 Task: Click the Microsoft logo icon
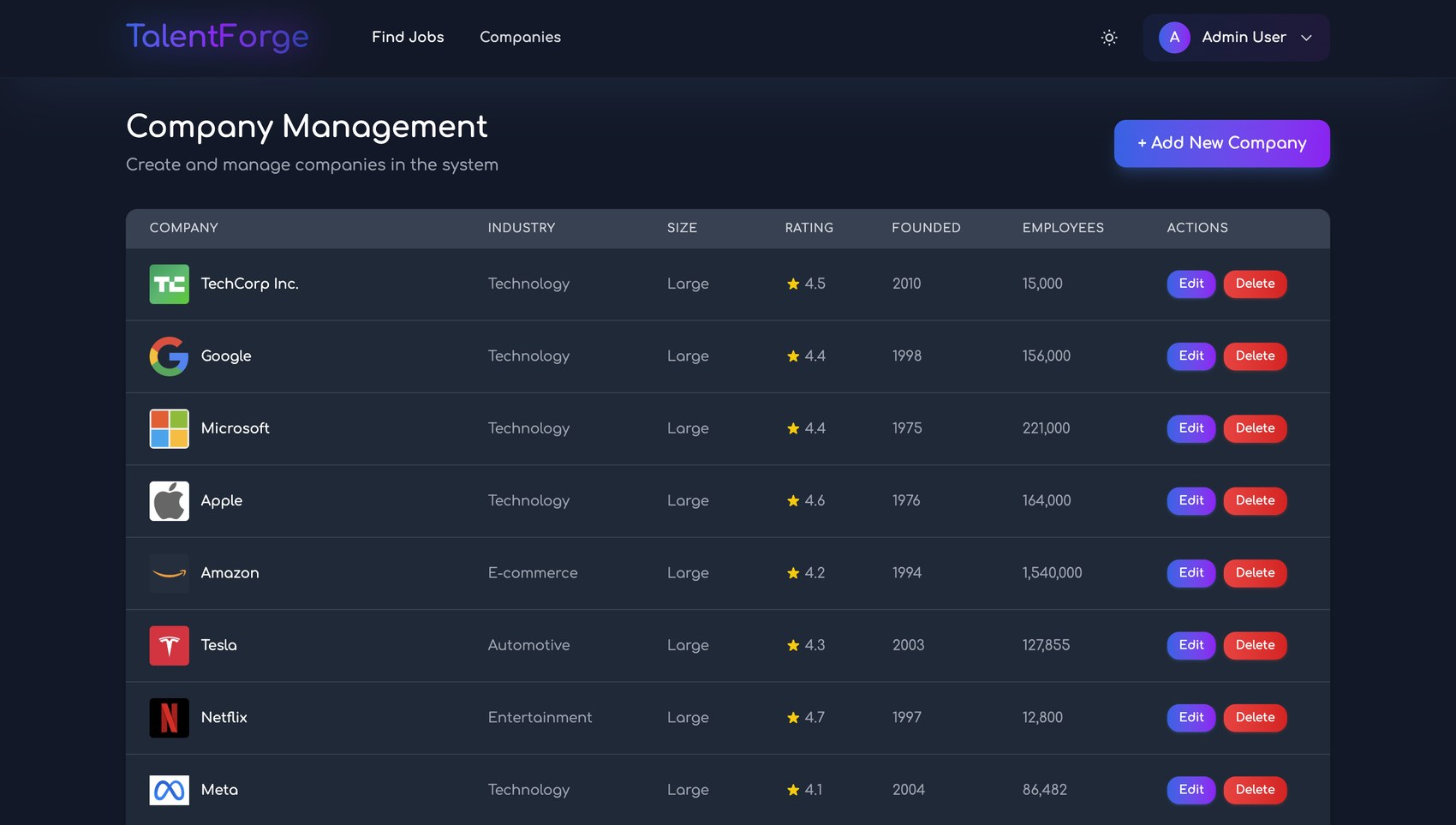[x=170, y=428]
